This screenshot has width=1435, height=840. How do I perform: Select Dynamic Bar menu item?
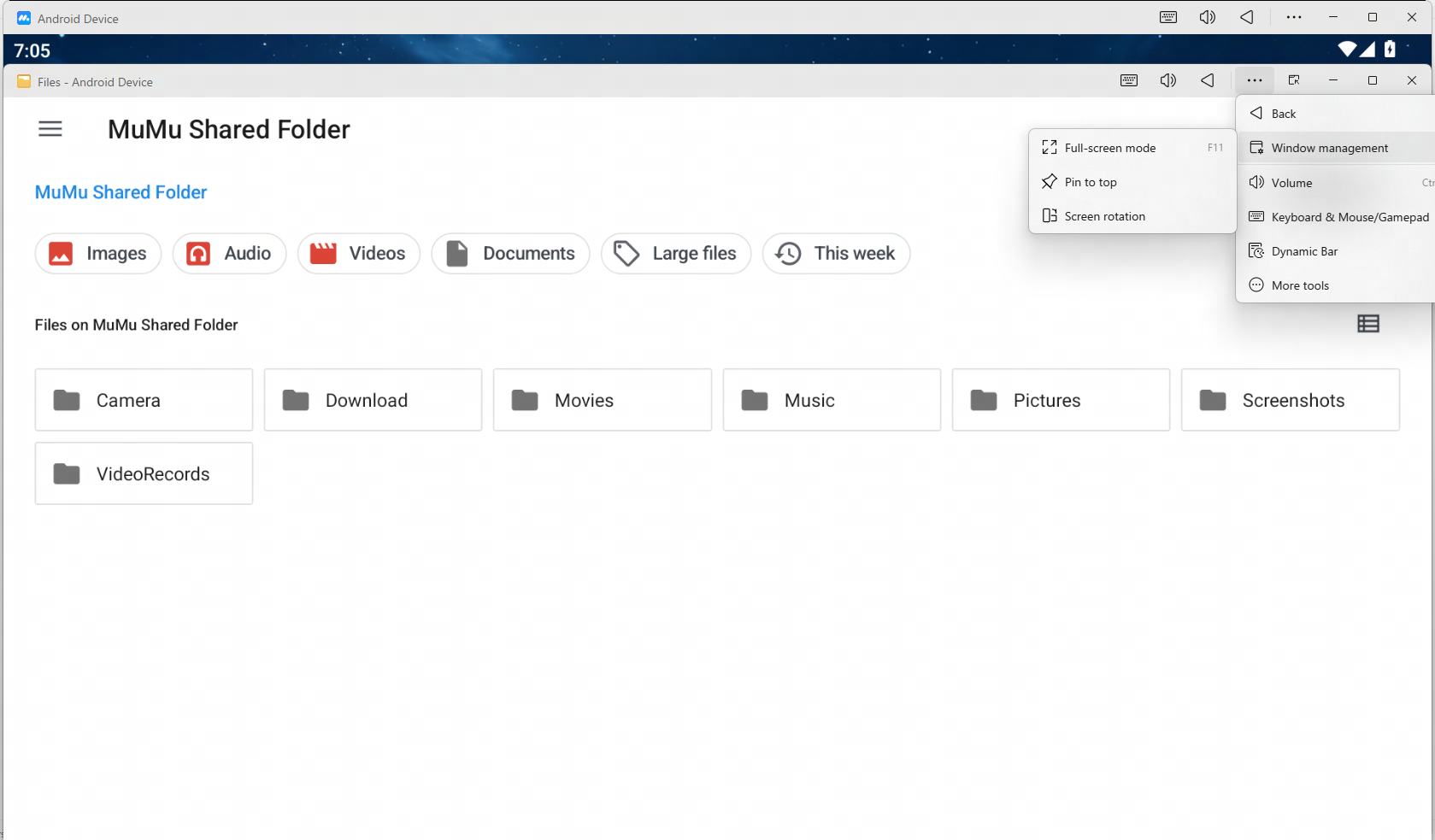coord(1335,251)
